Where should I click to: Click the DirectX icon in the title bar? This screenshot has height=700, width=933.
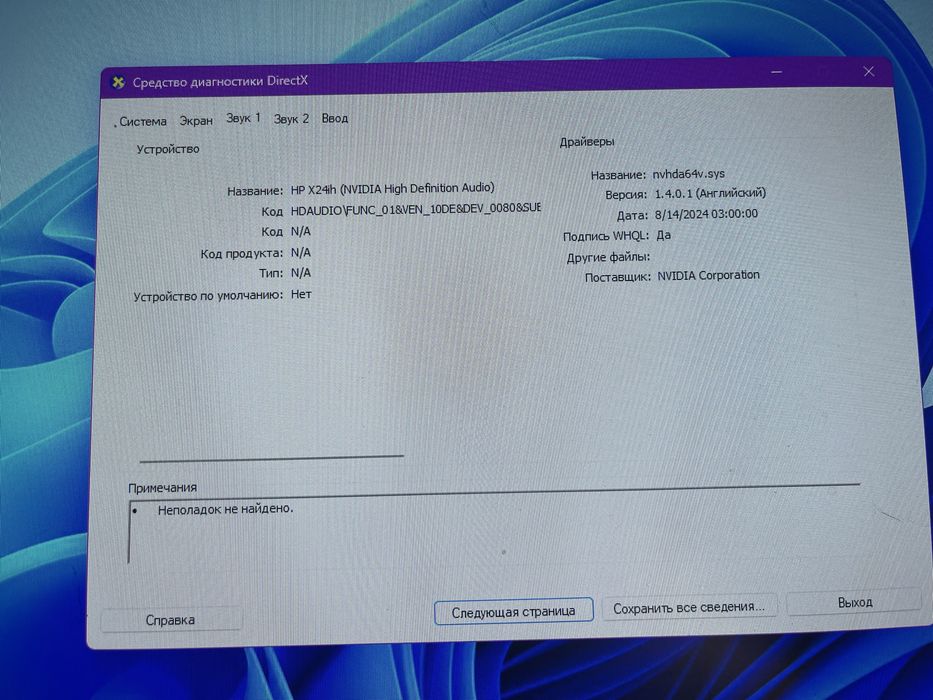point(118,82)
